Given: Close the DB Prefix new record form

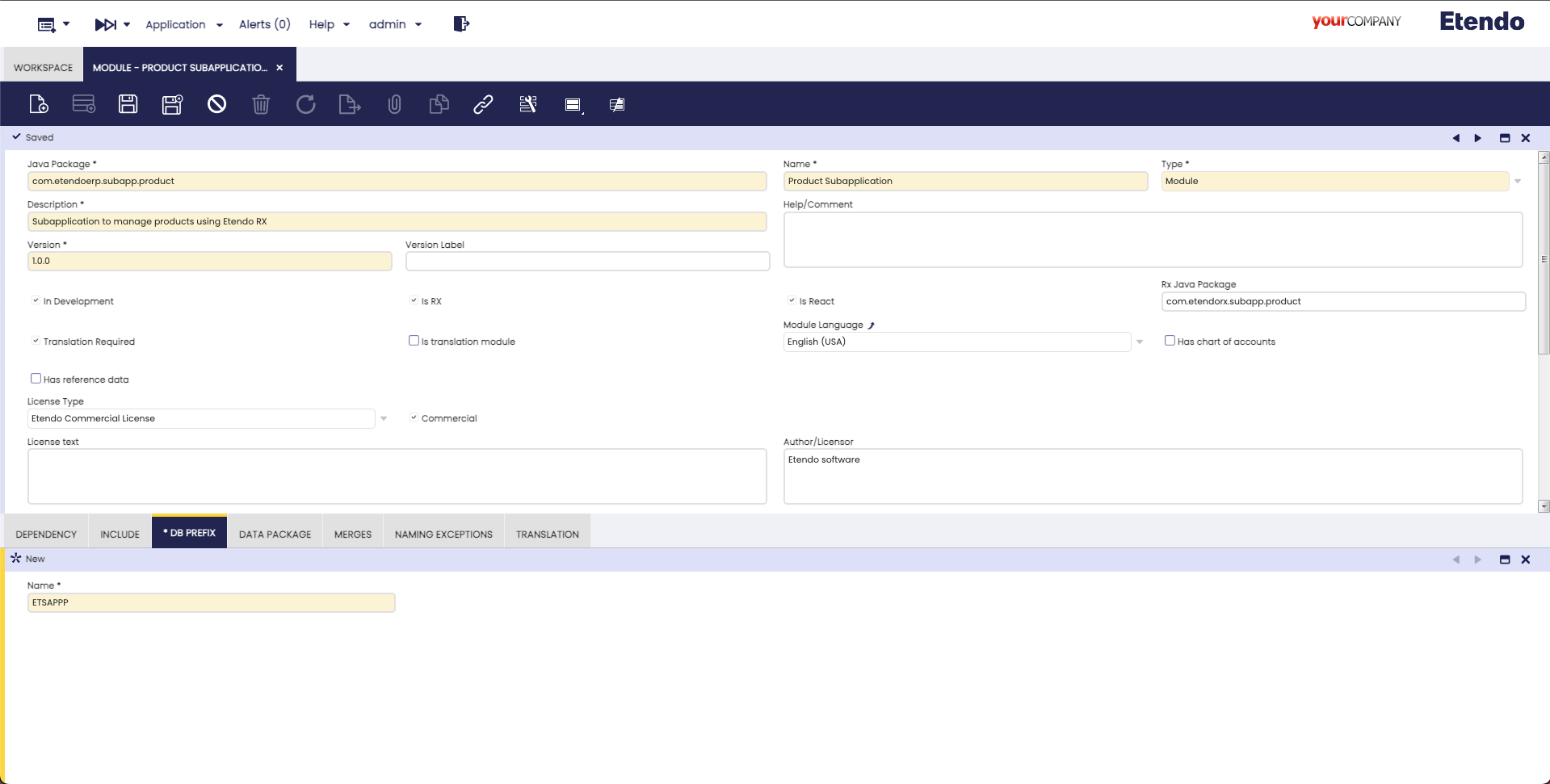Looking at the screenshot, I should [1526, 560].
